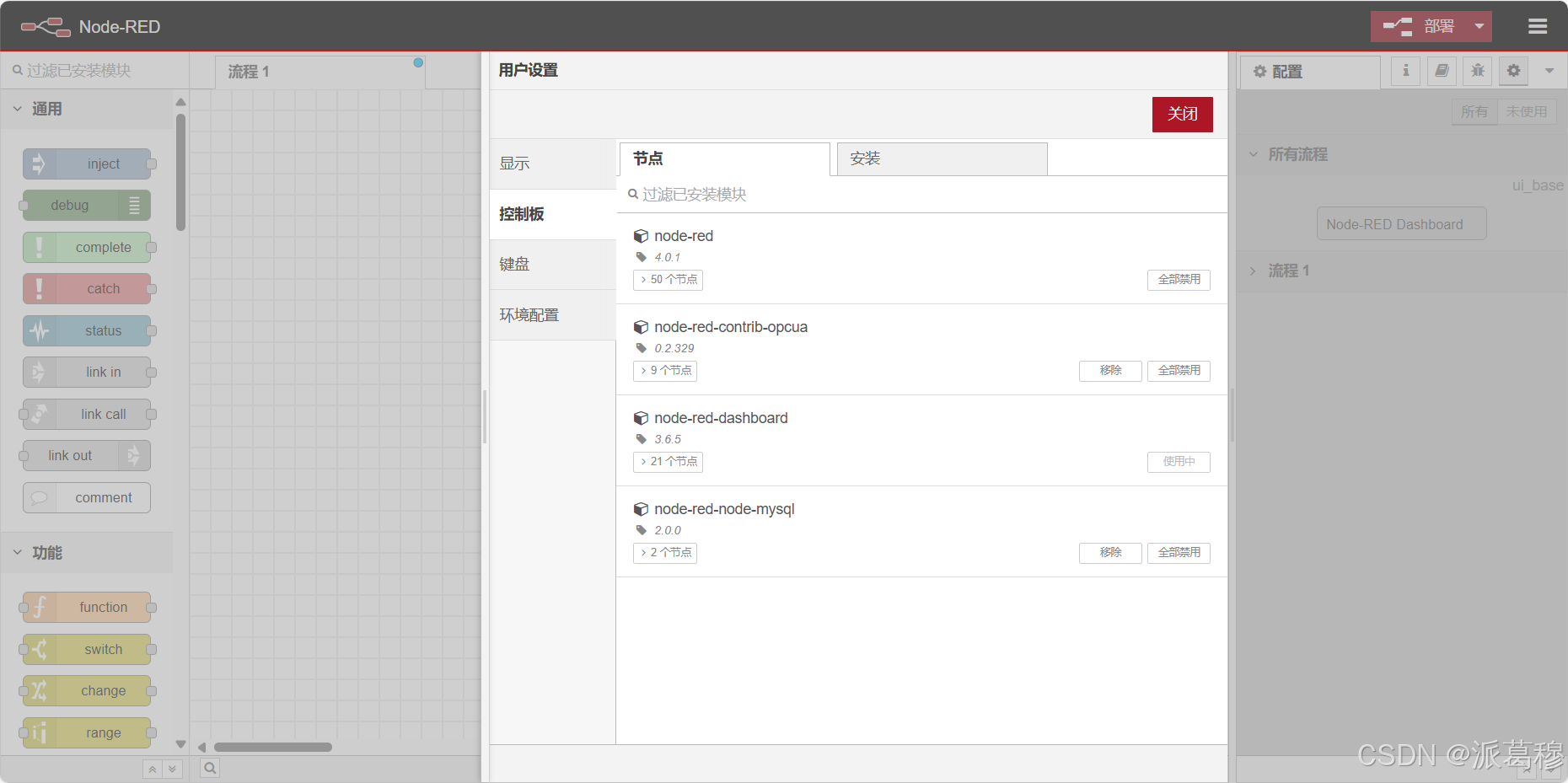Collapse the 功能 palette category

pos(87,553)
